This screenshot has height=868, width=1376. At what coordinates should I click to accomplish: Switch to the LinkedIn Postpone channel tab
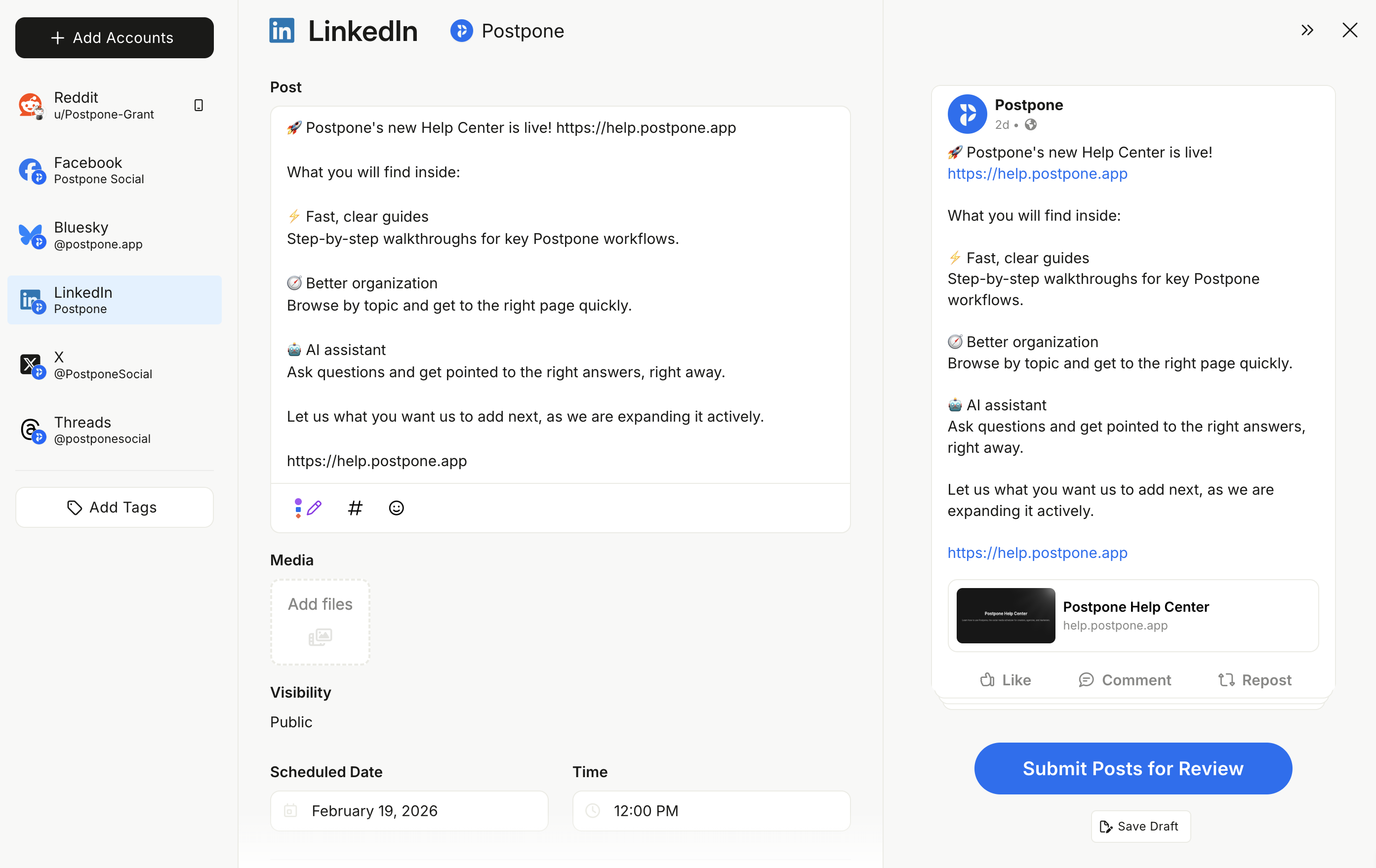tap(507, 31)
